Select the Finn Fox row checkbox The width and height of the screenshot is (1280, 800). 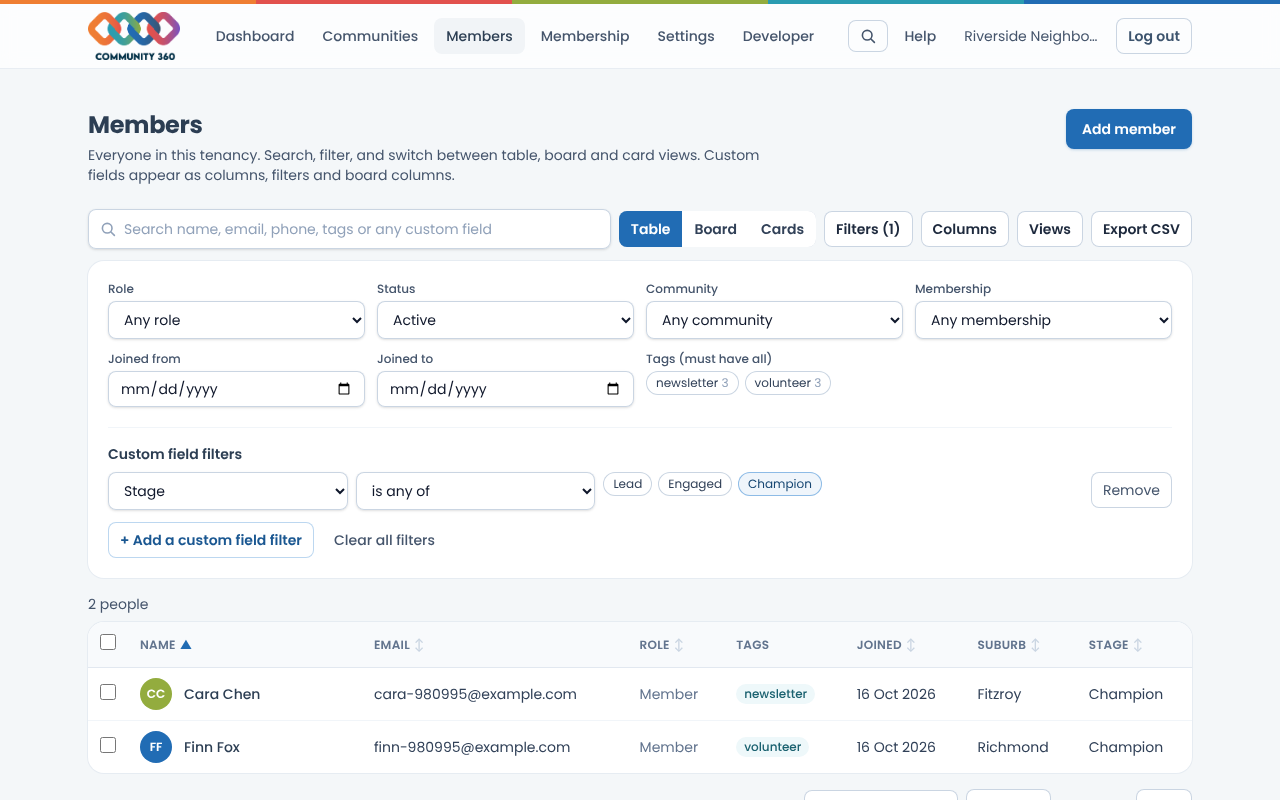click(108, 745)
